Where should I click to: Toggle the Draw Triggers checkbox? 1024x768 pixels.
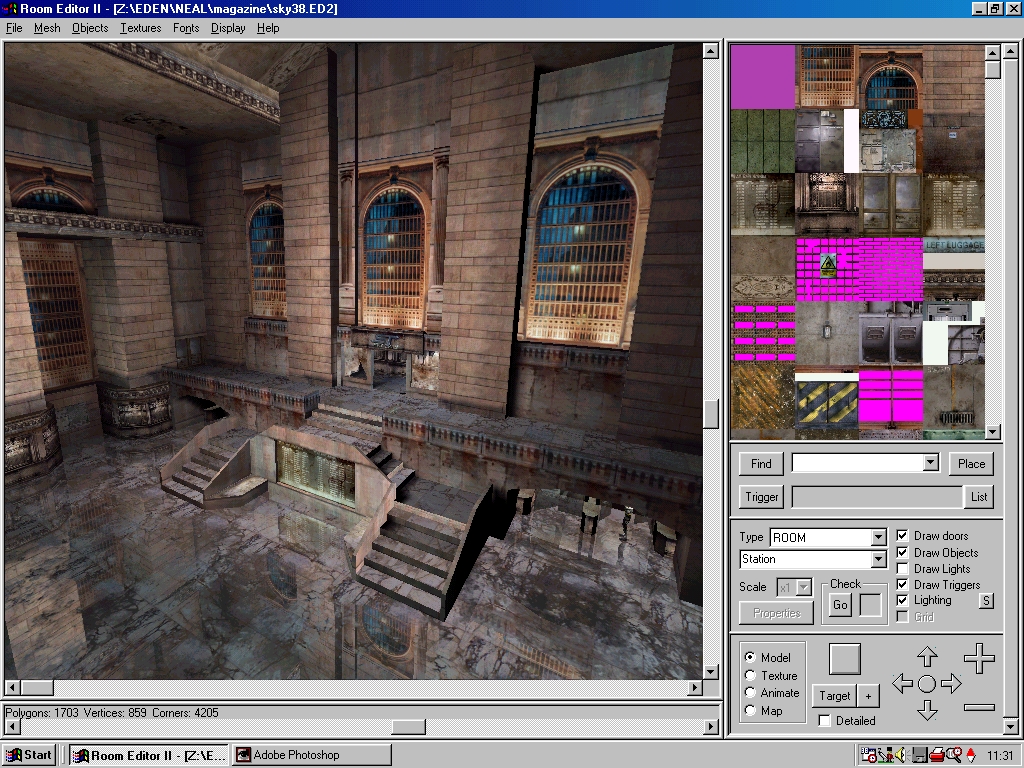[903, 584]
